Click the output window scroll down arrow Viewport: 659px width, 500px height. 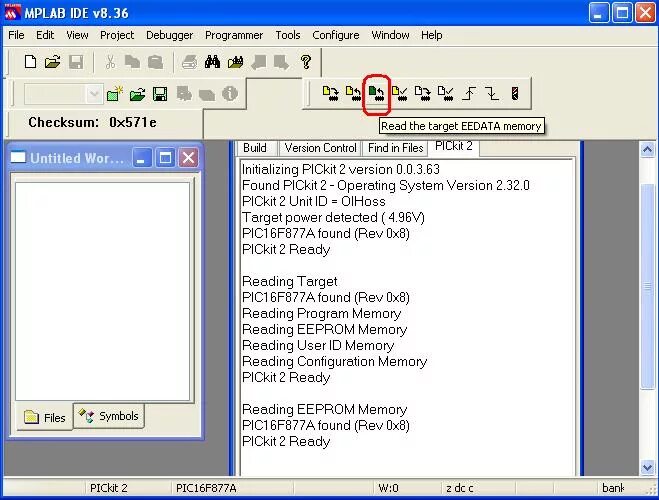click(x=647, y=467)
